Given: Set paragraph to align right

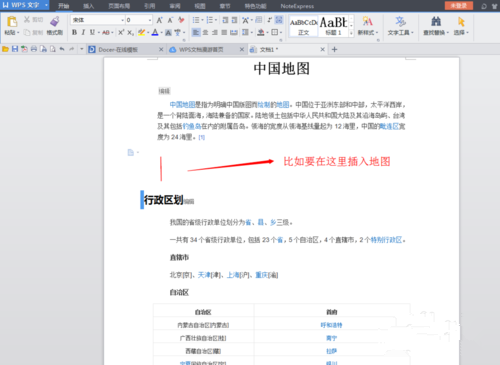Looking at the screenshot, I should click(215, 32).
